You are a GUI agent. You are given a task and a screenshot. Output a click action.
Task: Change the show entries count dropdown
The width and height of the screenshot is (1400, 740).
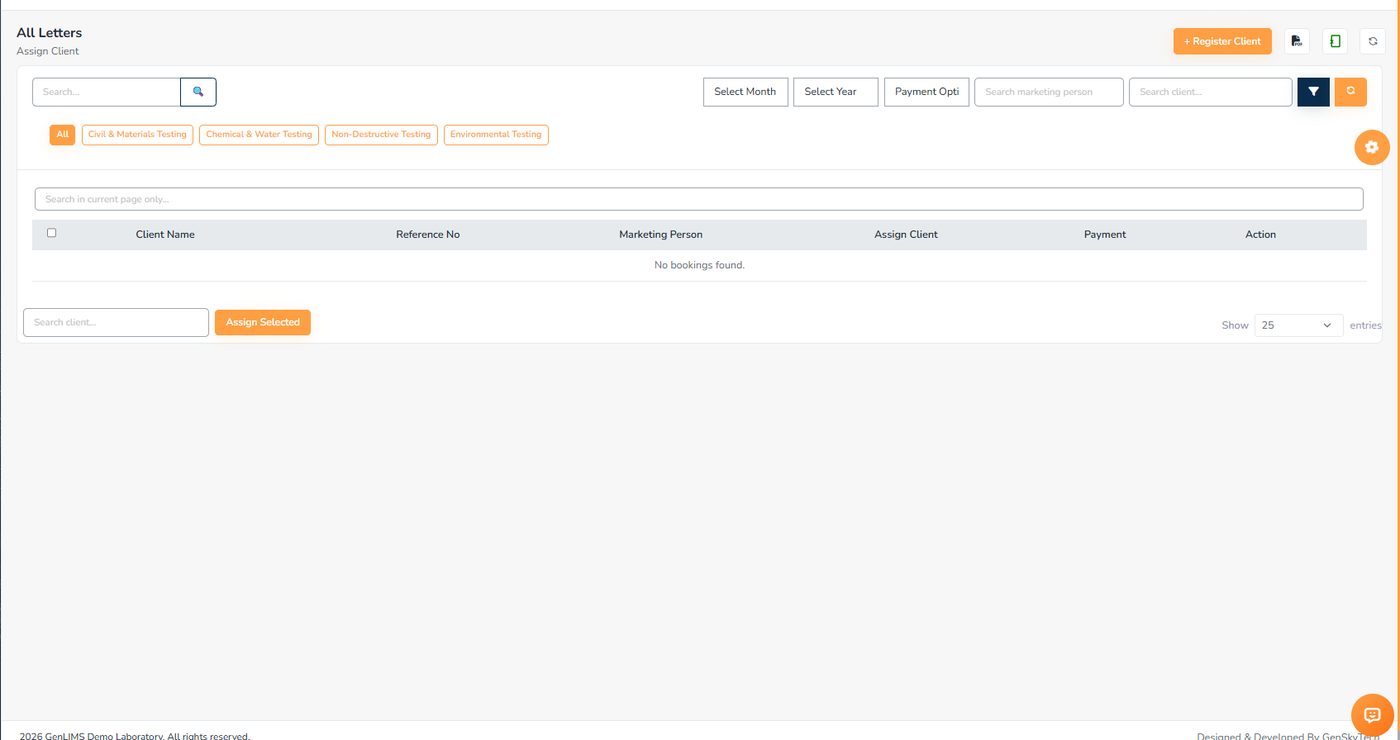pos(1299,325)
